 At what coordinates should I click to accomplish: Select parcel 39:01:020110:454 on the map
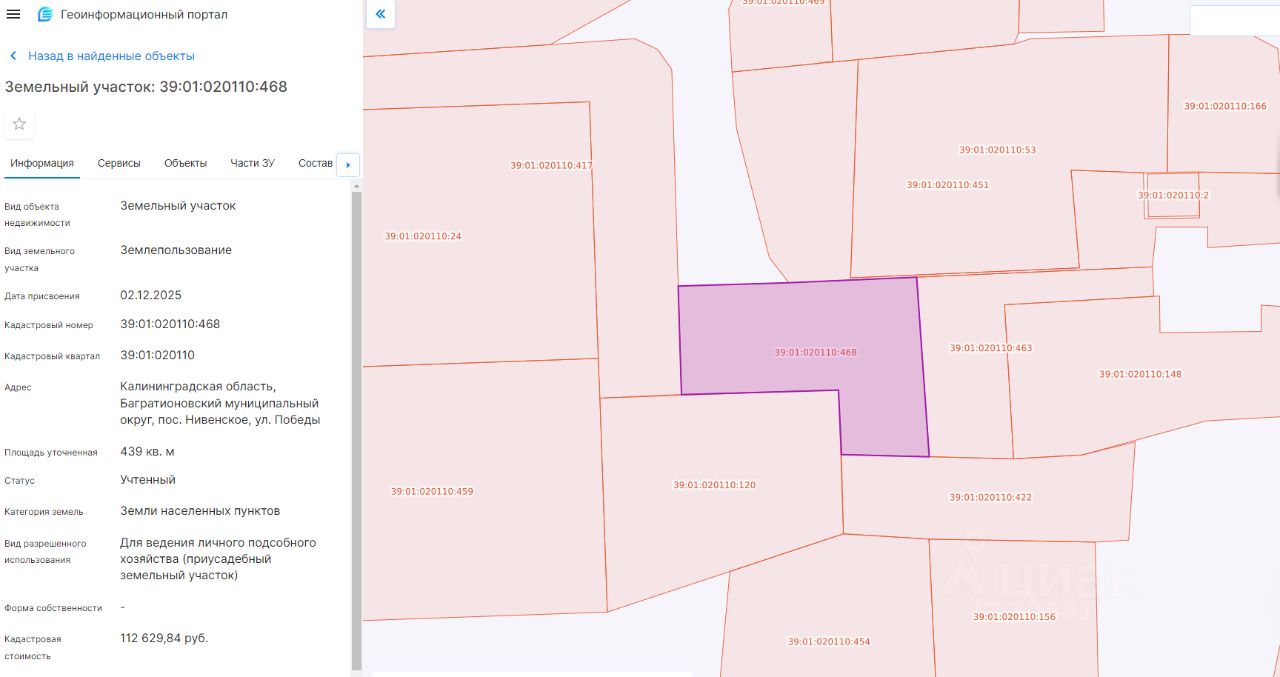coord(829,641)
